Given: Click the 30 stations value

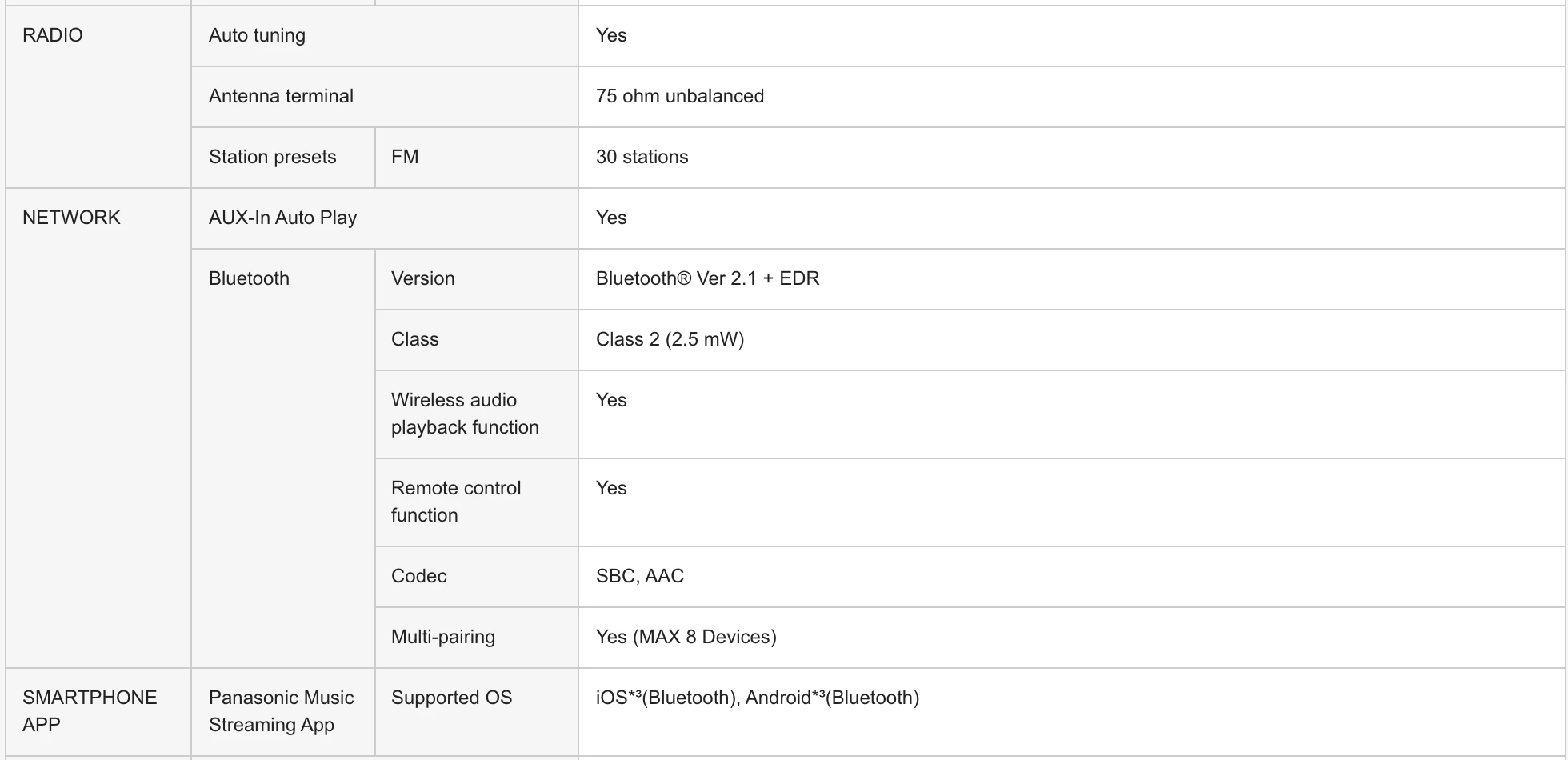Looking at the screenshot, I should 642,157.
